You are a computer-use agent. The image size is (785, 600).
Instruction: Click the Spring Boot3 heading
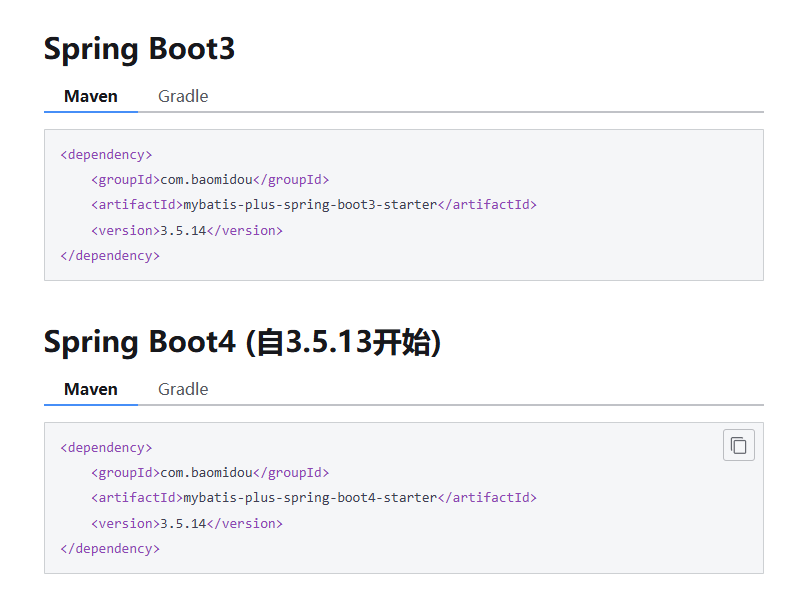click(139, 49)
